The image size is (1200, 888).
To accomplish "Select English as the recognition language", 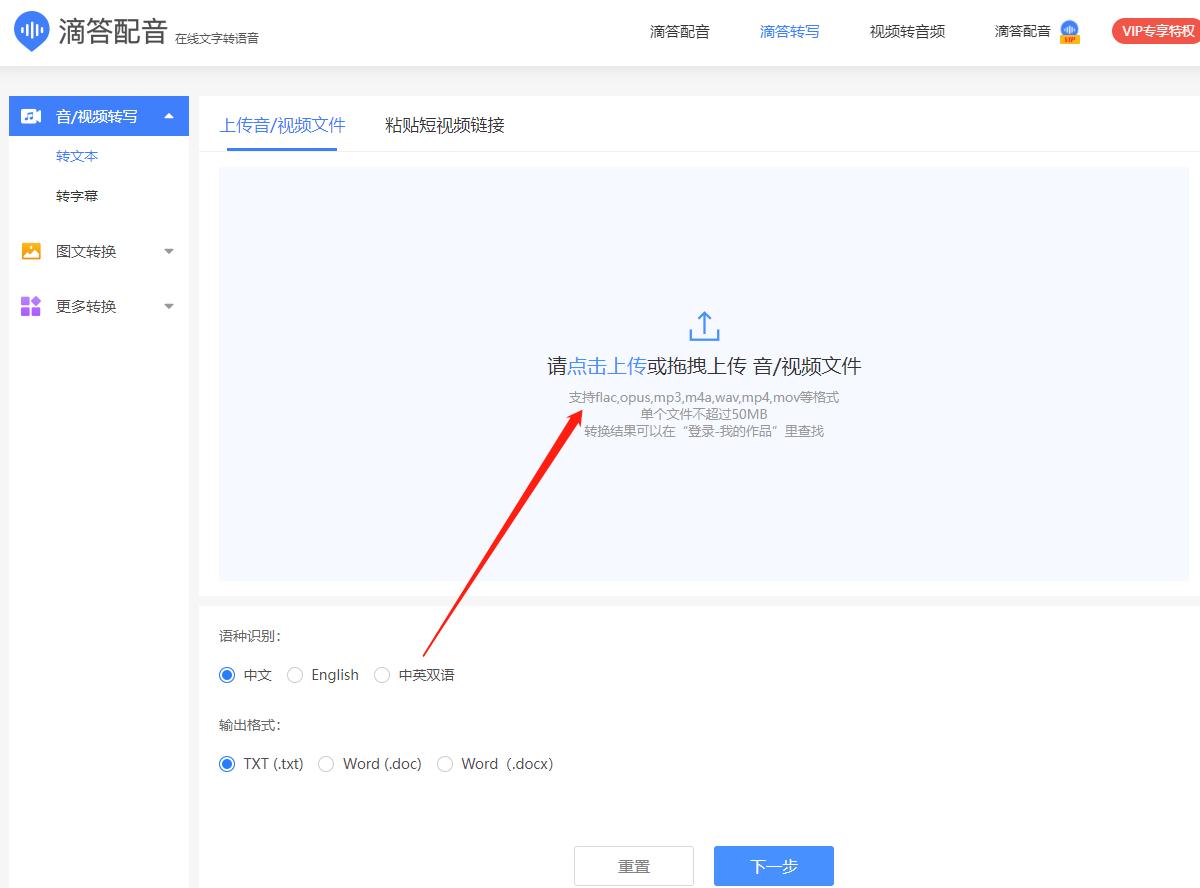I will pyautogui.click(x=295, y=675).
